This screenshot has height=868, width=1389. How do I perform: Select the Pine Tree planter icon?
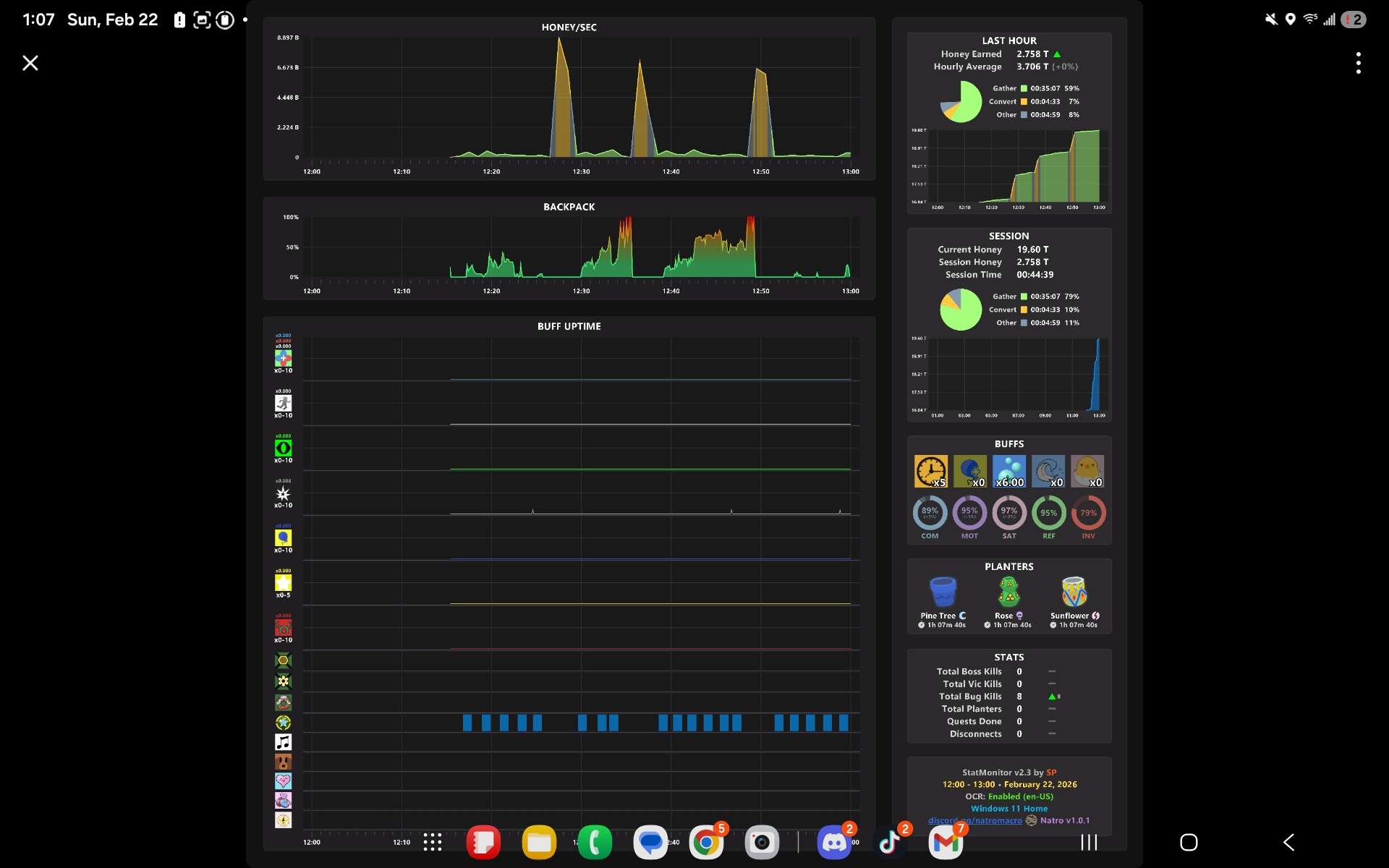(942, 591)
